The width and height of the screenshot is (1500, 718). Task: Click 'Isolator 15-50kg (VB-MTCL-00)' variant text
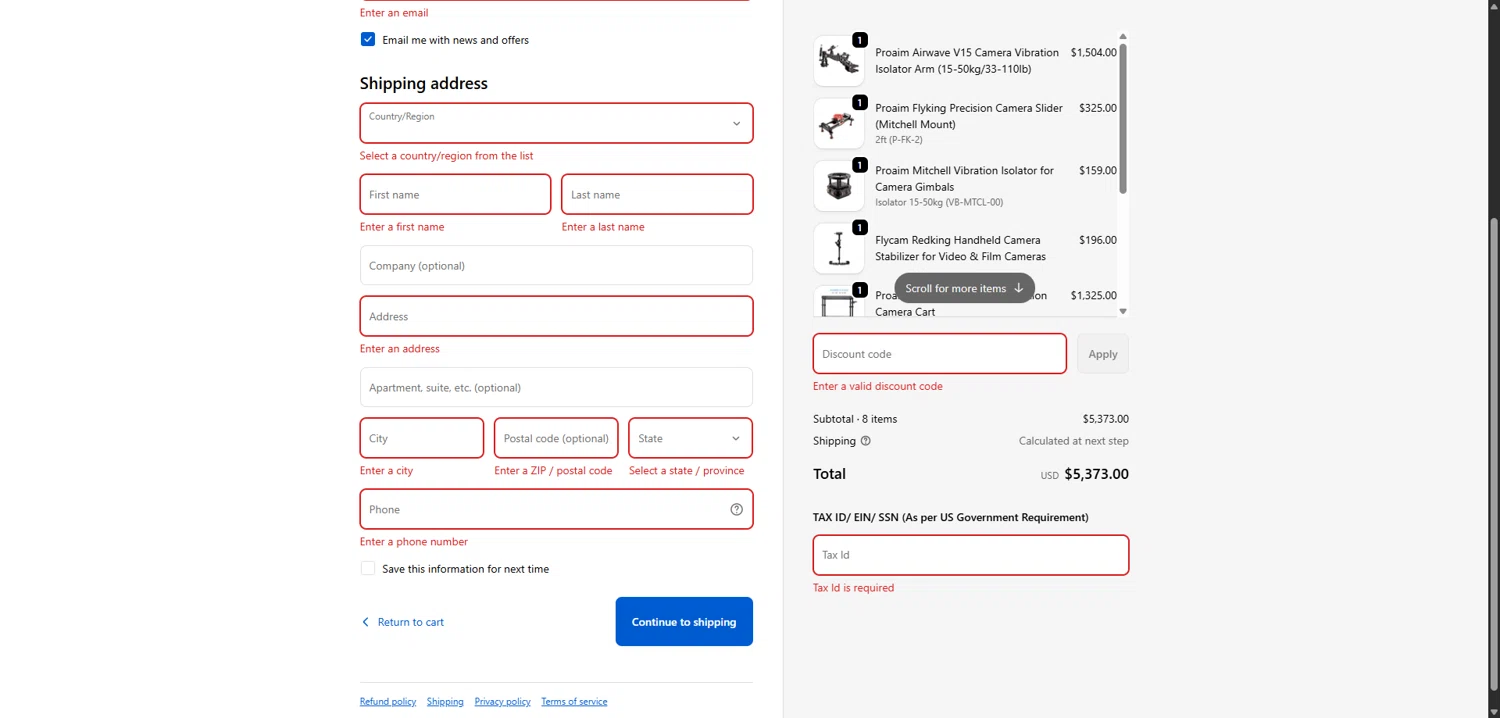click(x=939, y=202)
